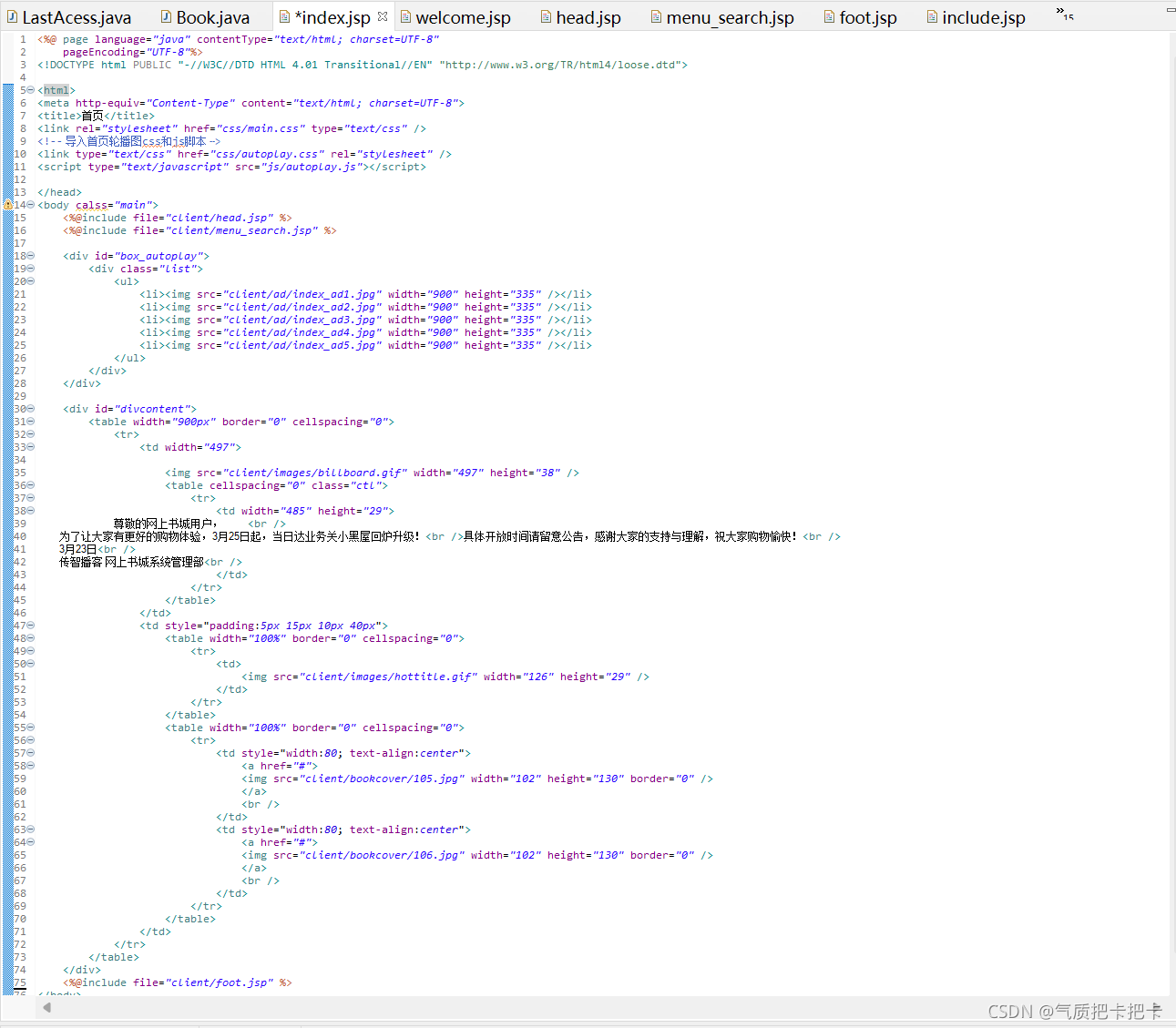Click the text 传智播客 网上书城系统管理部

(x=131, y=562)
